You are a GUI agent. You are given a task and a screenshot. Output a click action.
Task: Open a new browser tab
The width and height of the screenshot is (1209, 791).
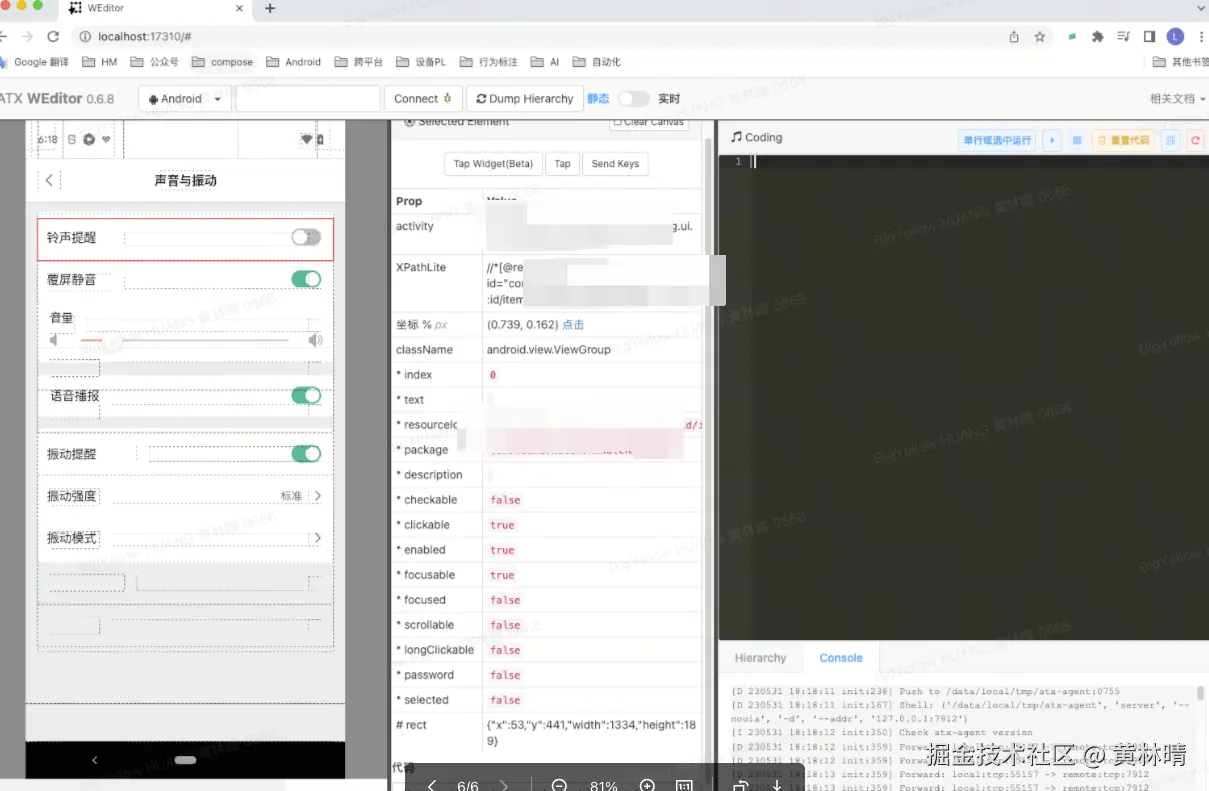coord(270,9)
